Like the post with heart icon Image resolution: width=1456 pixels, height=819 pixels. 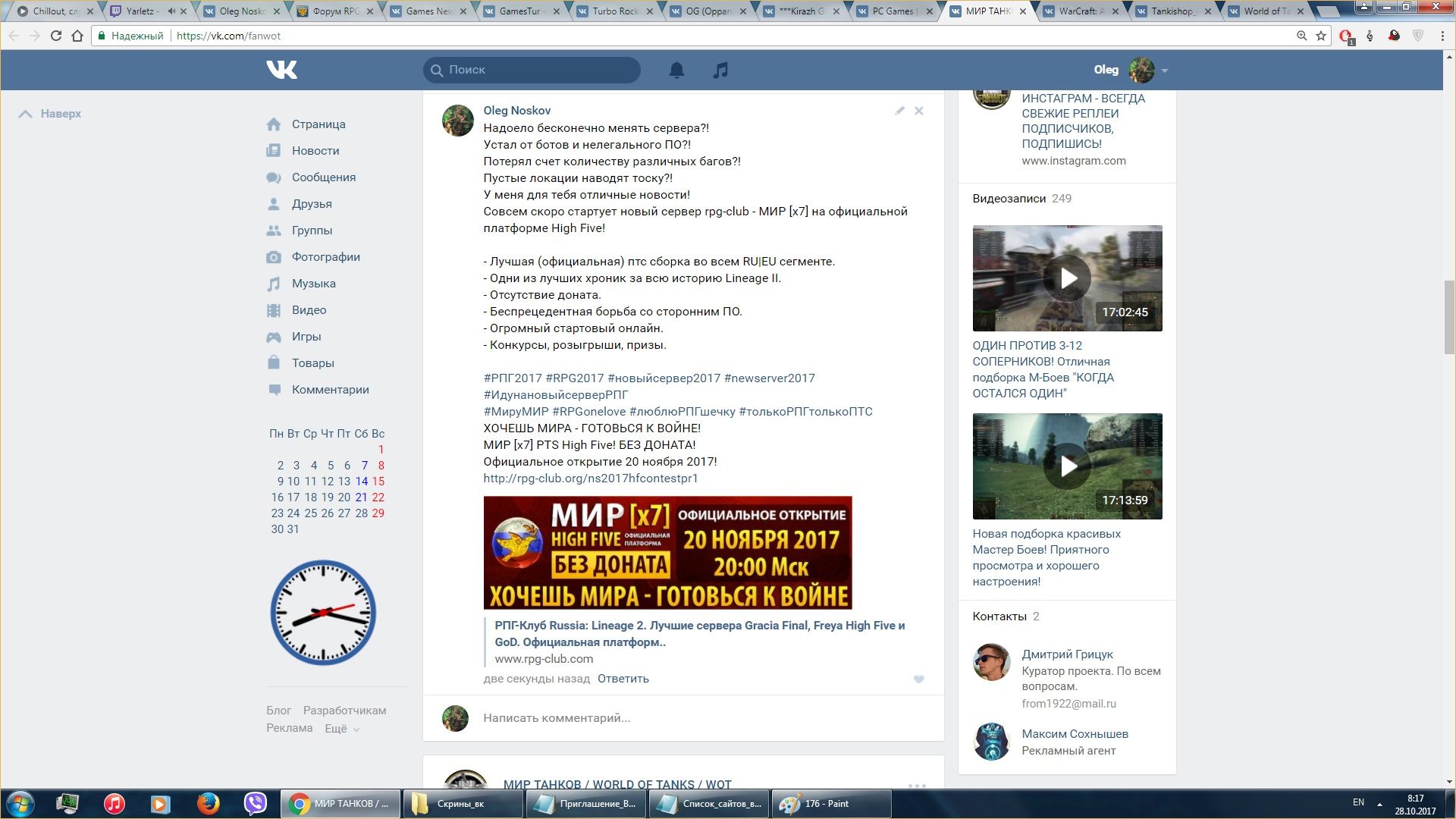point(918,679)
